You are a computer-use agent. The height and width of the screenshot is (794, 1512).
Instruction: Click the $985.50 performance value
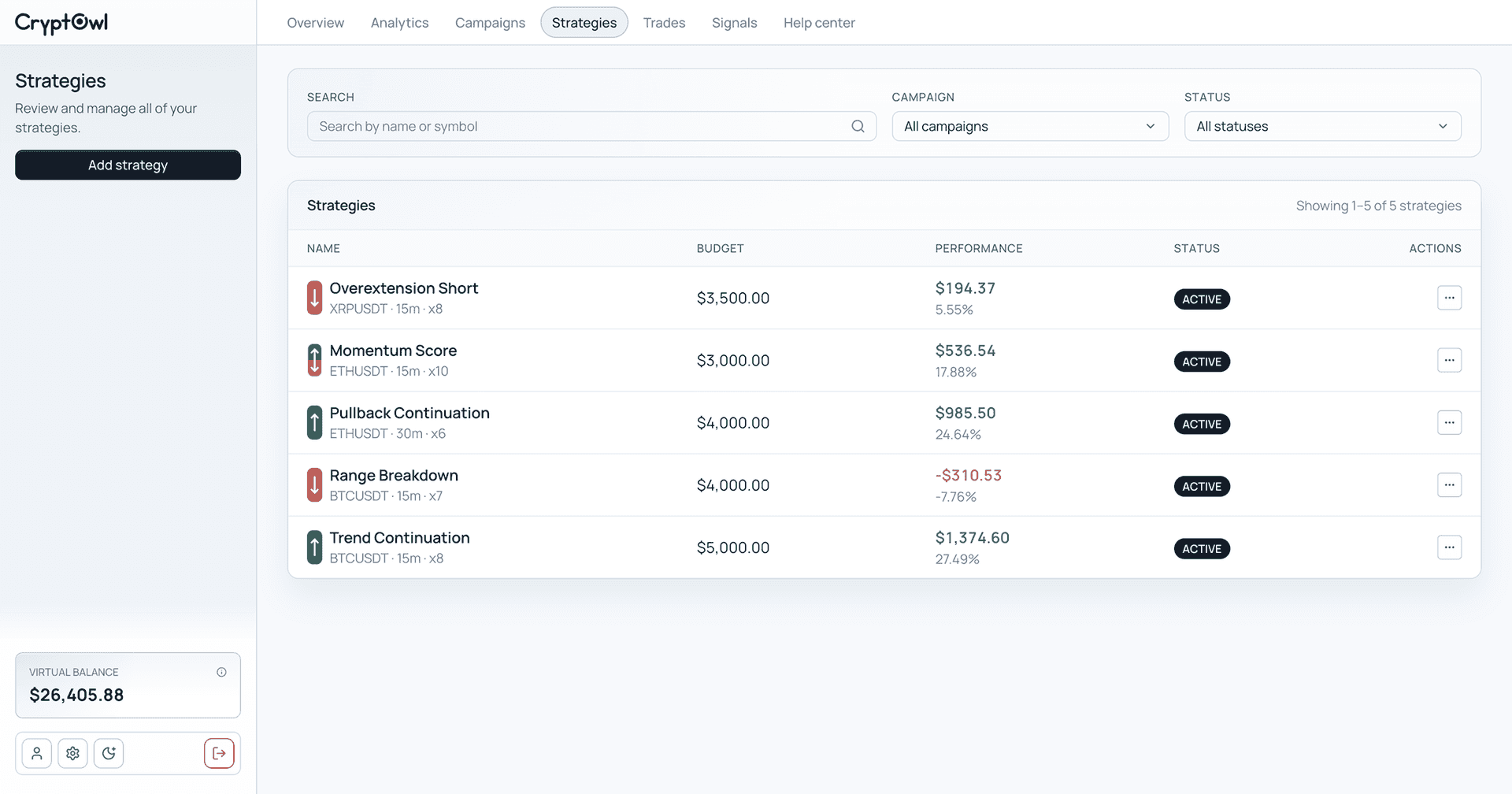(965, 413)
